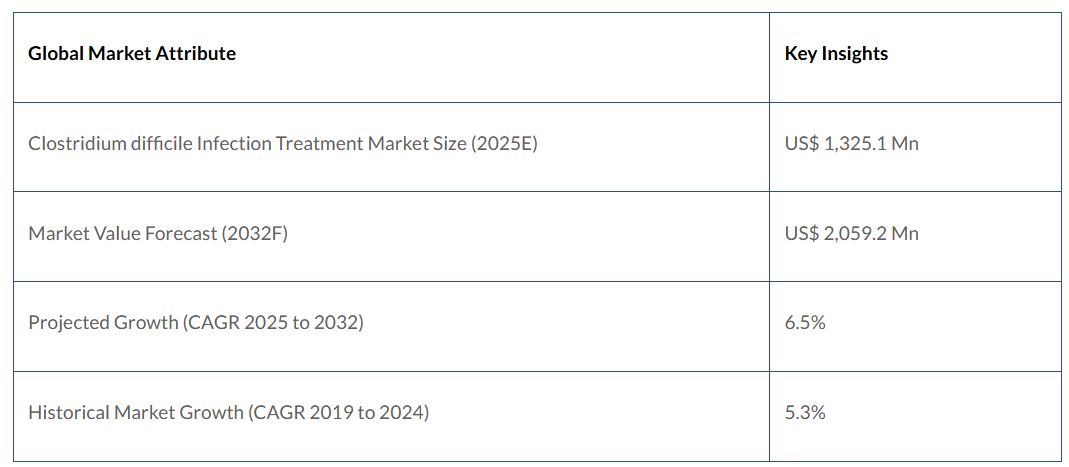1069x467 pixels.
Task: Click the US$ 1,325.1 Mn value
Action: (x=851, y=144)
